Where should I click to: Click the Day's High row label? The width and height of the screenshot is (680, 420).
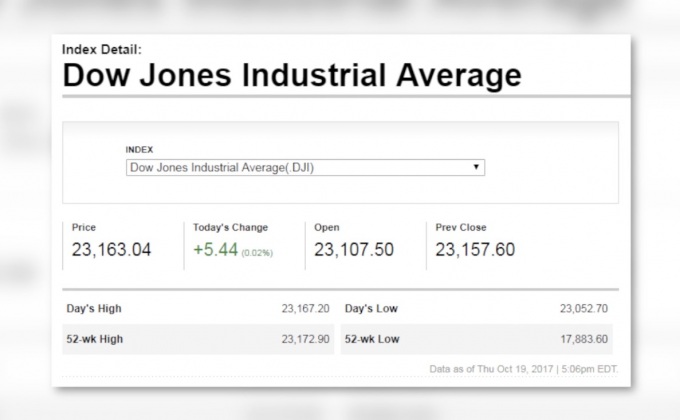click(x=93, y=309)
